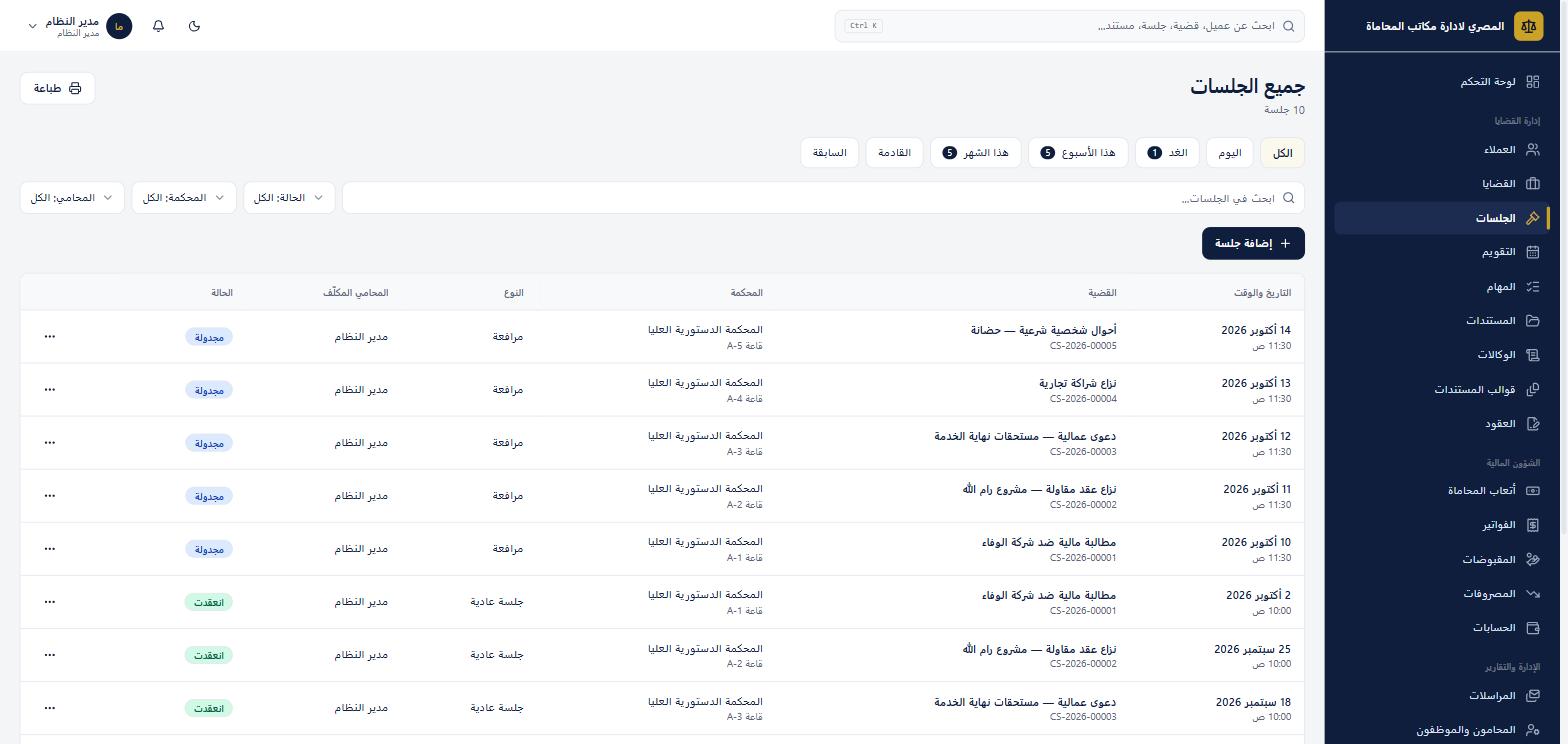Open the المحامي lawyer filter dropdown
The image size is (1568, 744).
click(x=72, y=198)
